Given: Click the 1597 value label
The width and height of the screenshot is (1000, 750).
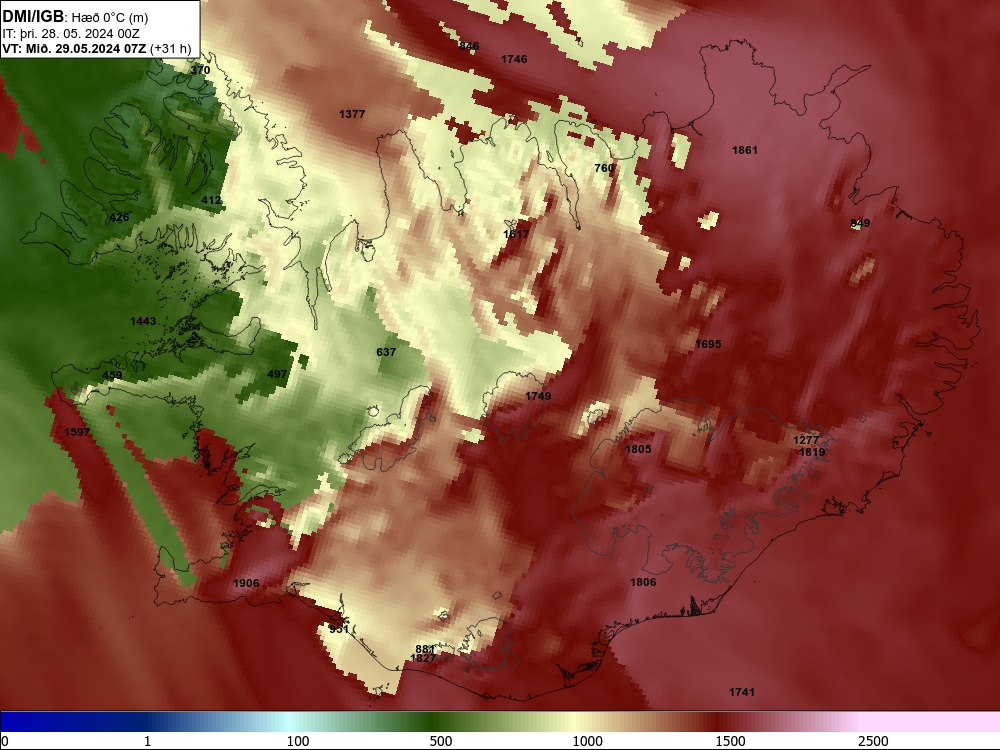Looking at the screenshot, I should pyautogui.click(x=77, y=432).
